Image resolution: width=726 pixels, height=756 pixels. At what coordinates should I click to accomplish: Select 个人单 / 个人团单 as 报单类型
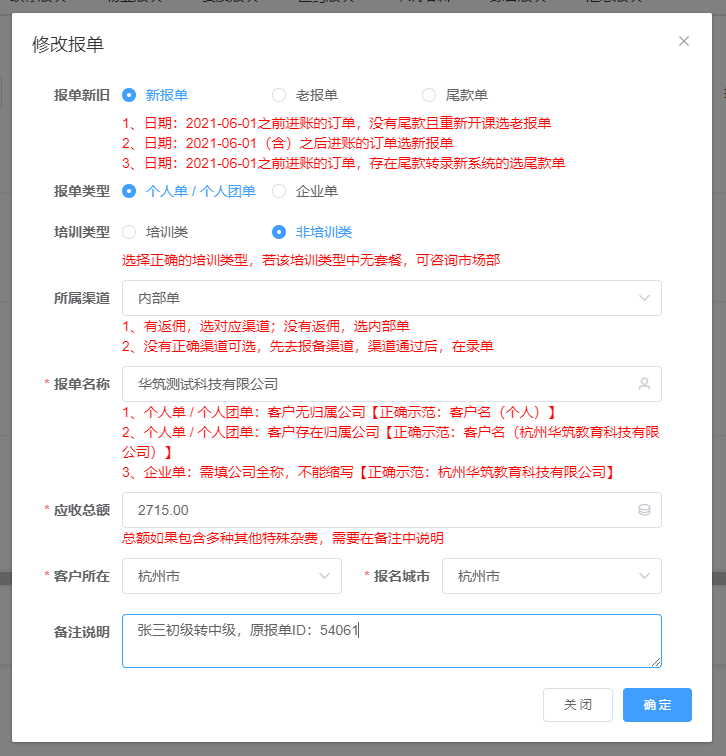[129, 191]
